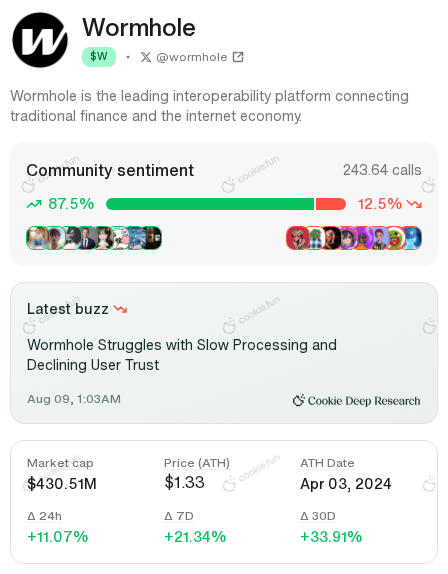Select the Pepe frog bearish avatar
The height and width of the screenshot is (574, 448).
coord(315,238)
